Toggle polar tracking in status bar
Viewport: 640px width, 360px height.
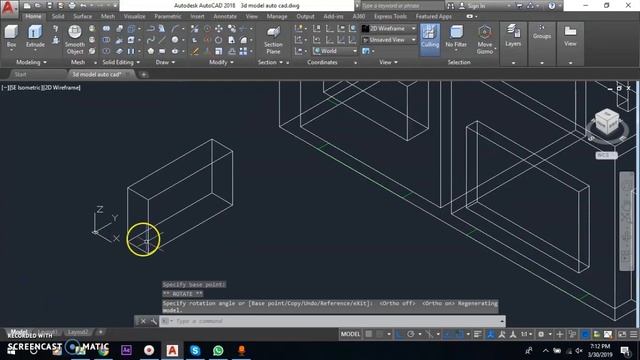[x=411, y=334]
